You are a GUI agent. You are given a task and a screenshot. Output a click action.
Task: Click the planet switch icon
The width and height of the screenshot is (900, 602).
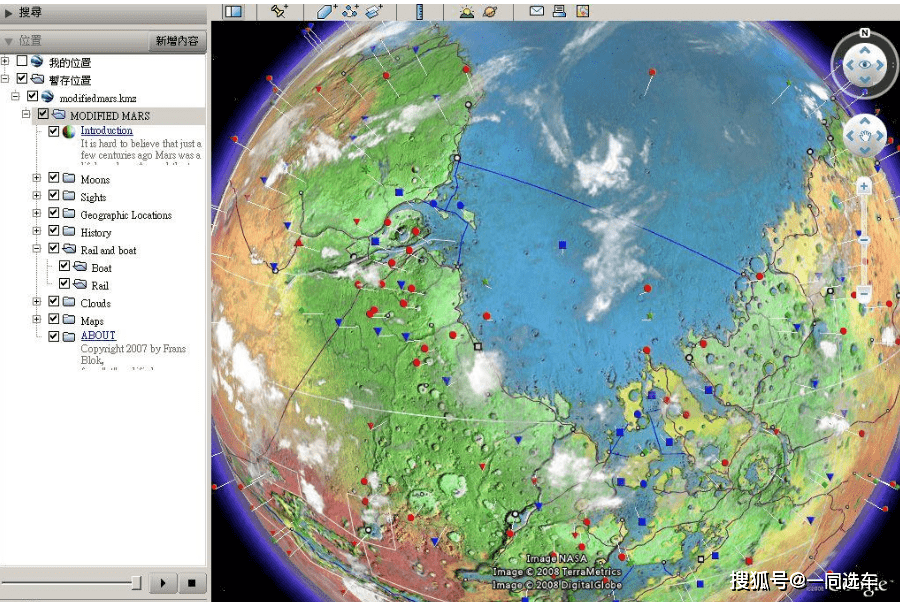490,11
